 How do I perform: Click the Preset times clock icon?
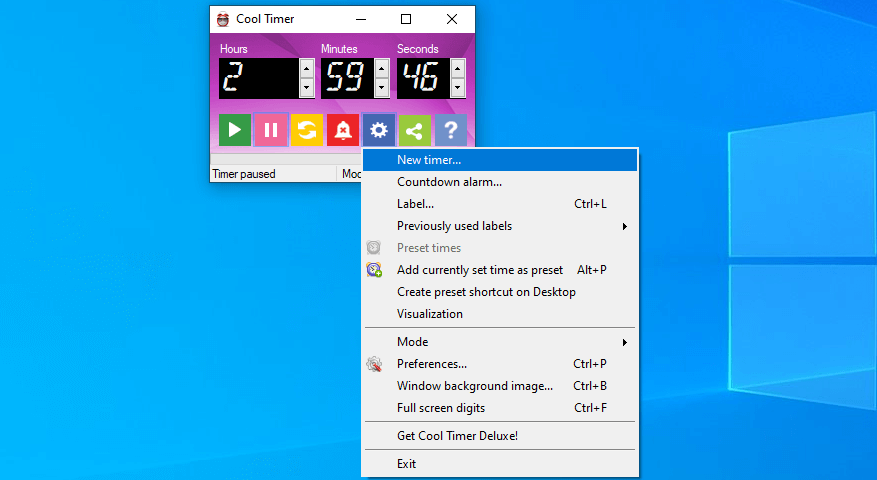click(374, 247)
